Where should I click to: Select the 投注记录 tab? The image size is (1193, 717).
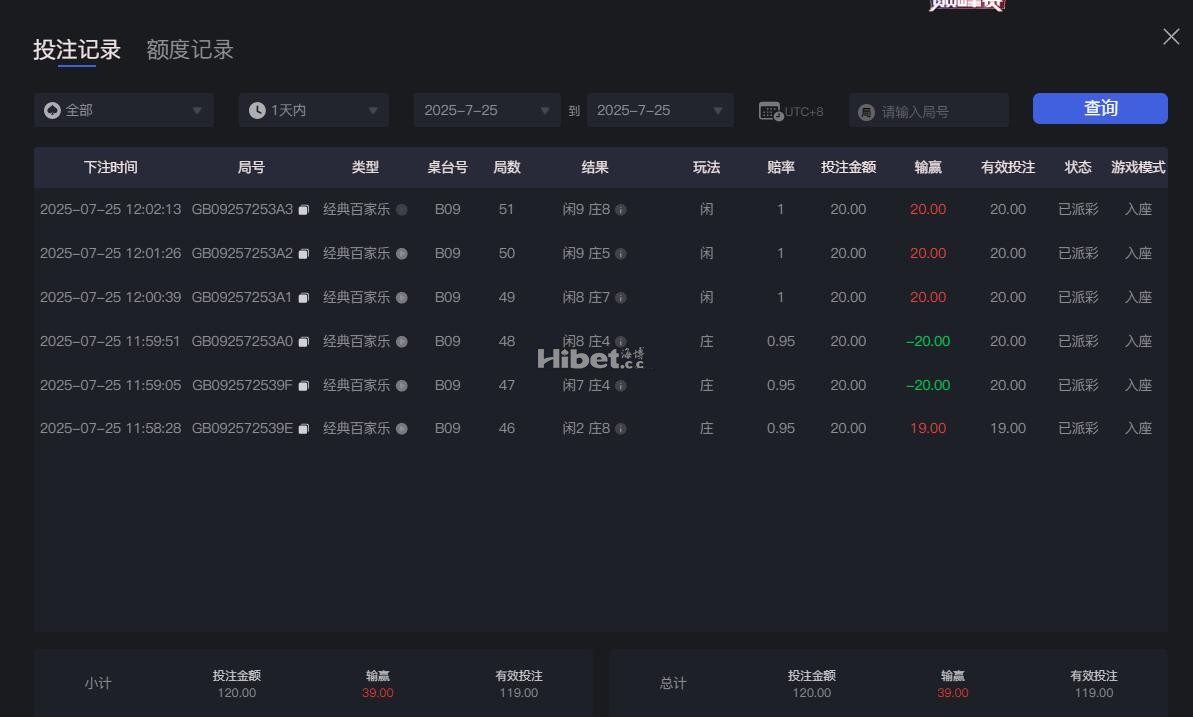[x=77, y=50]
